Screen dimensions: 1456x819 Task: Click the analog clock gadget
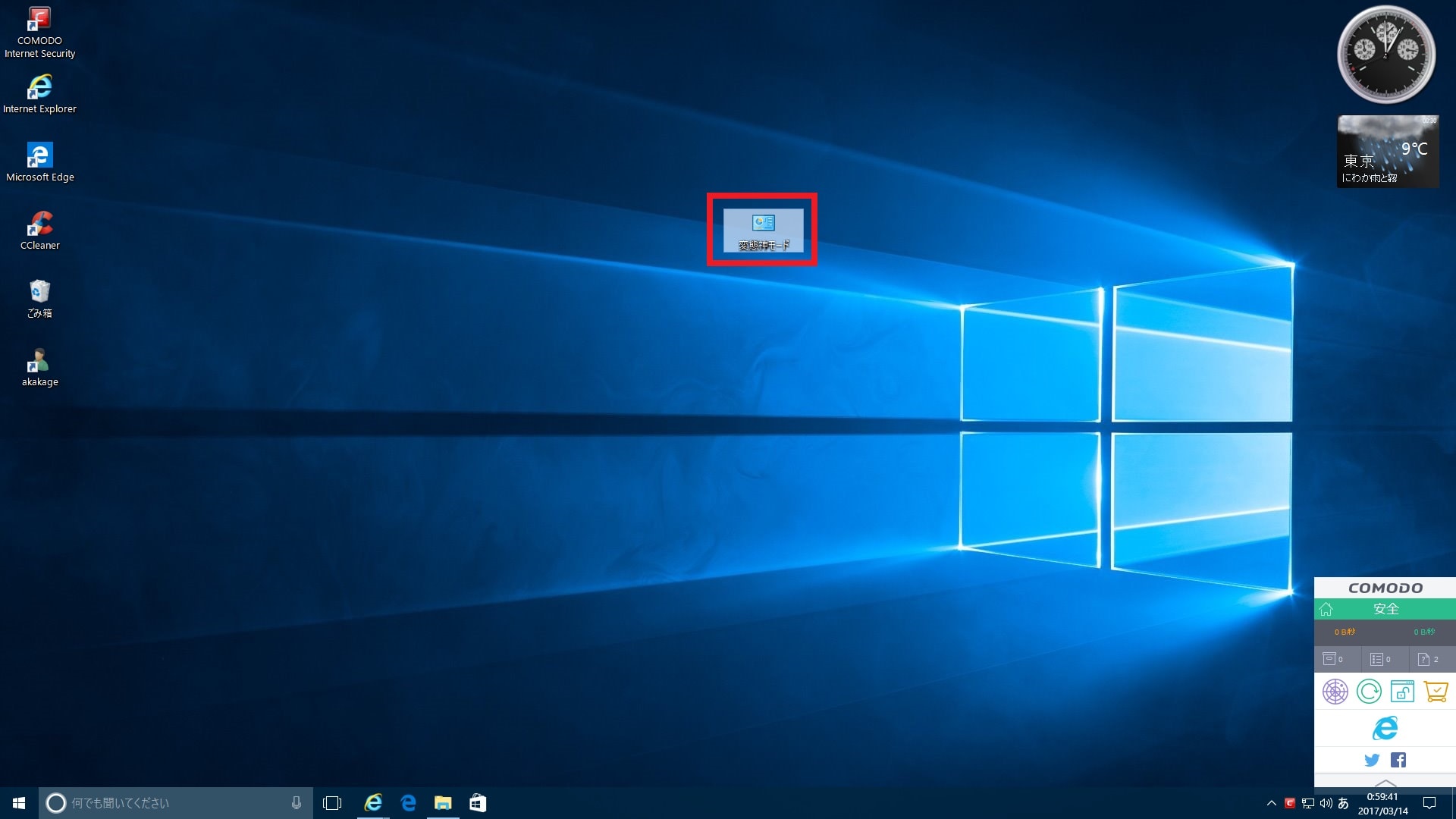pyautogui.click(x=1386, y=55)
